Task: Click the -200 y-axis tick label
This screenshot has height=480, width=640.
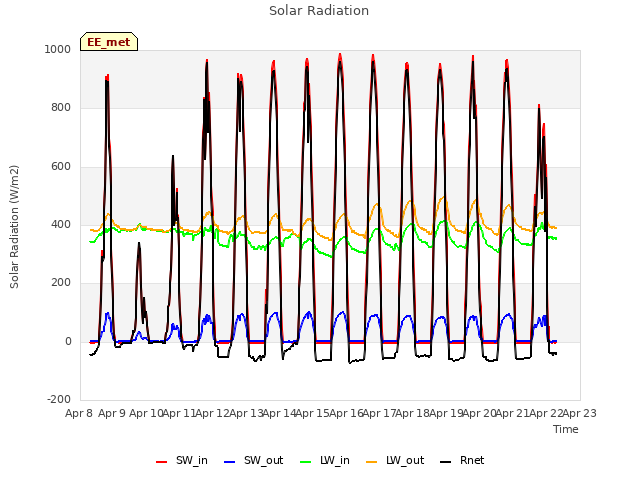Action: tap(59, 399)
